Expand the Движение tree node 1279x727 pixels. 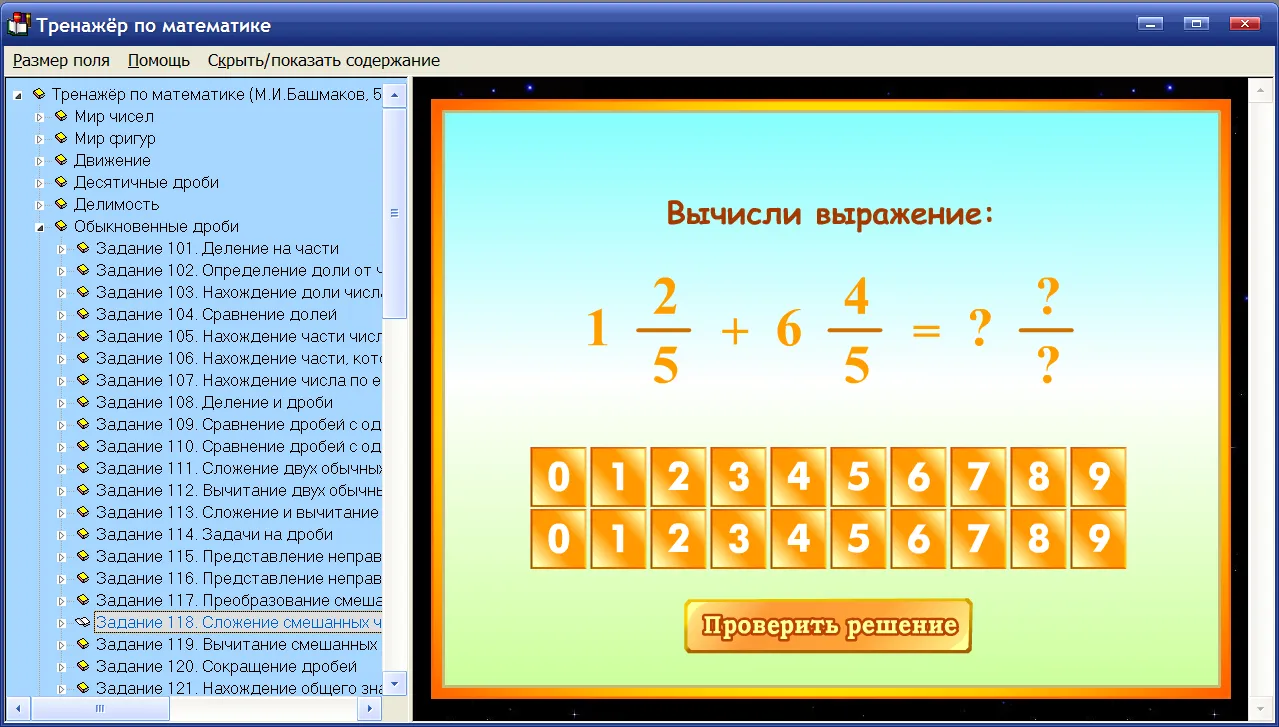point(40,161)
